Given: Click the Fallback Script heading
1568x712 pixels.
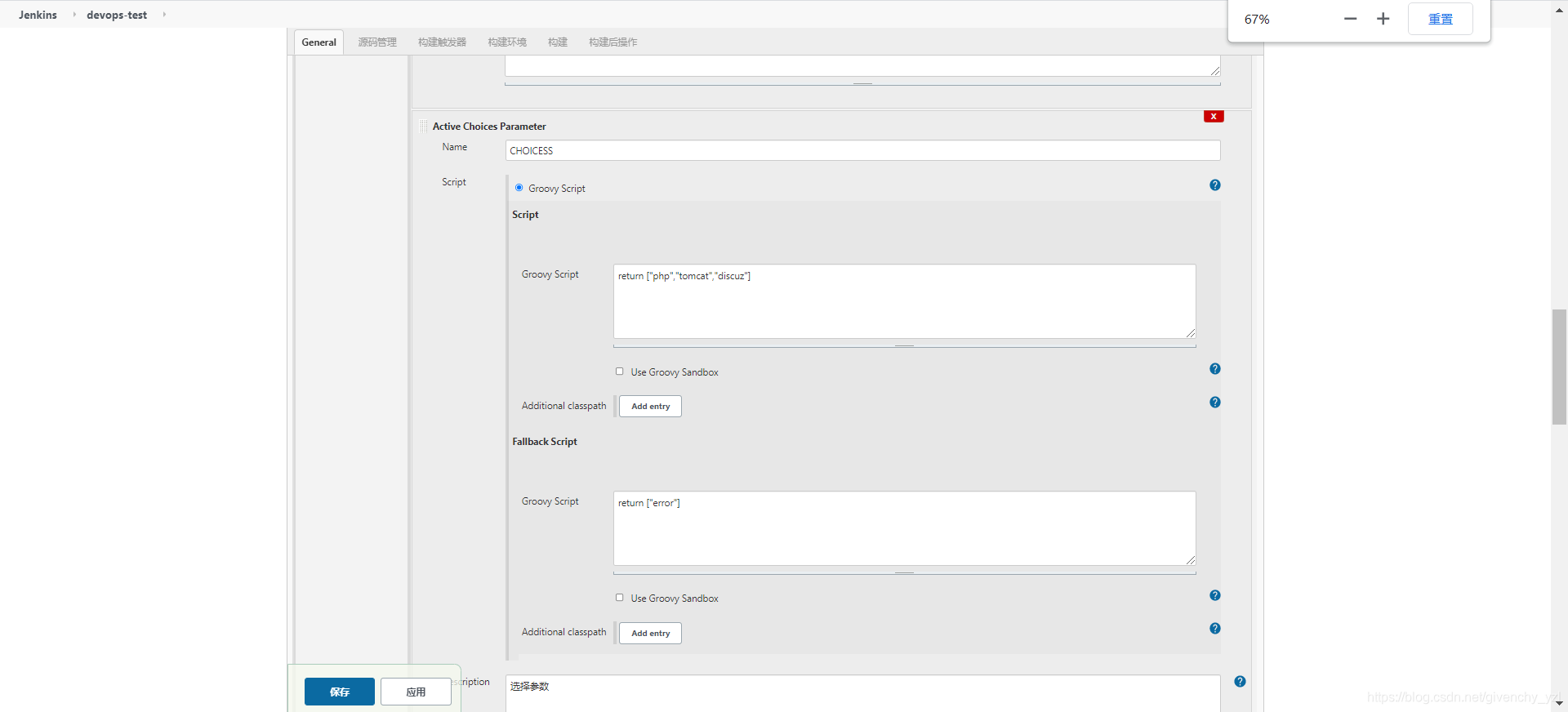Looking at the screenshot, I should pos(545,442).
